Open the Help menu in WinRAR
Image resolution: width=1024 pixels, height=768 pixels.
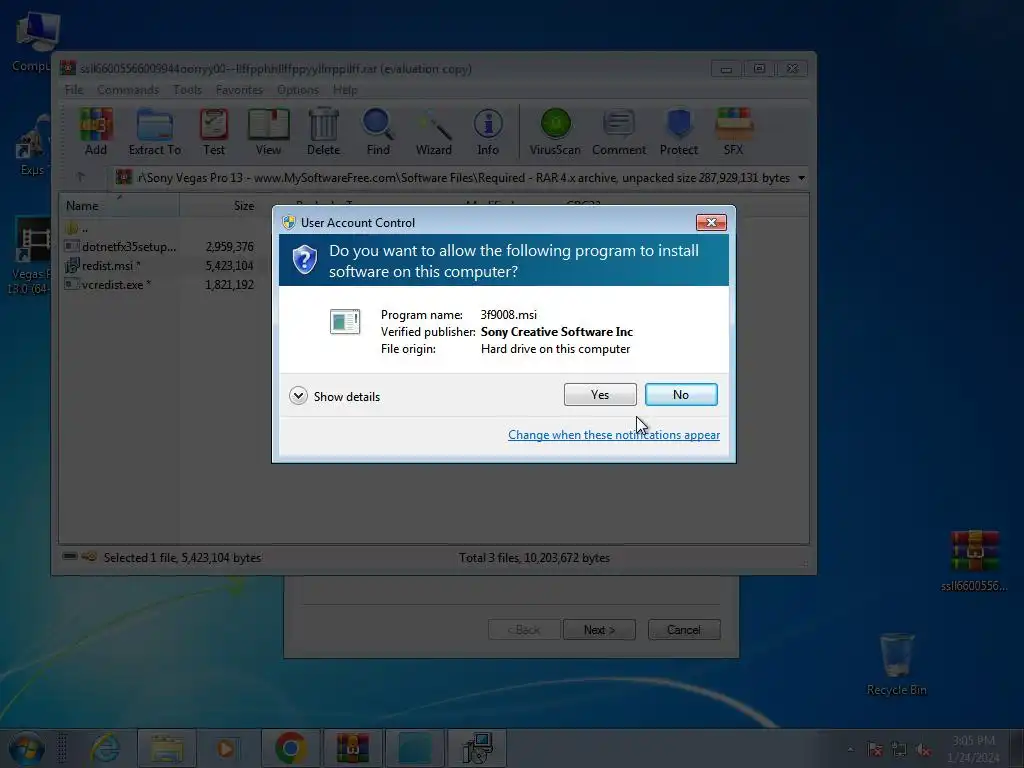[345, 90]
